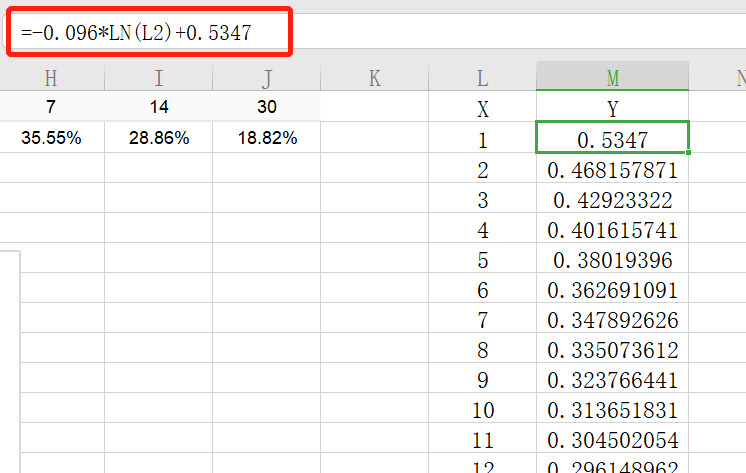746x473 pixels.
Task: Select the X header cell in column L
Action: click(x=482, y=108)
